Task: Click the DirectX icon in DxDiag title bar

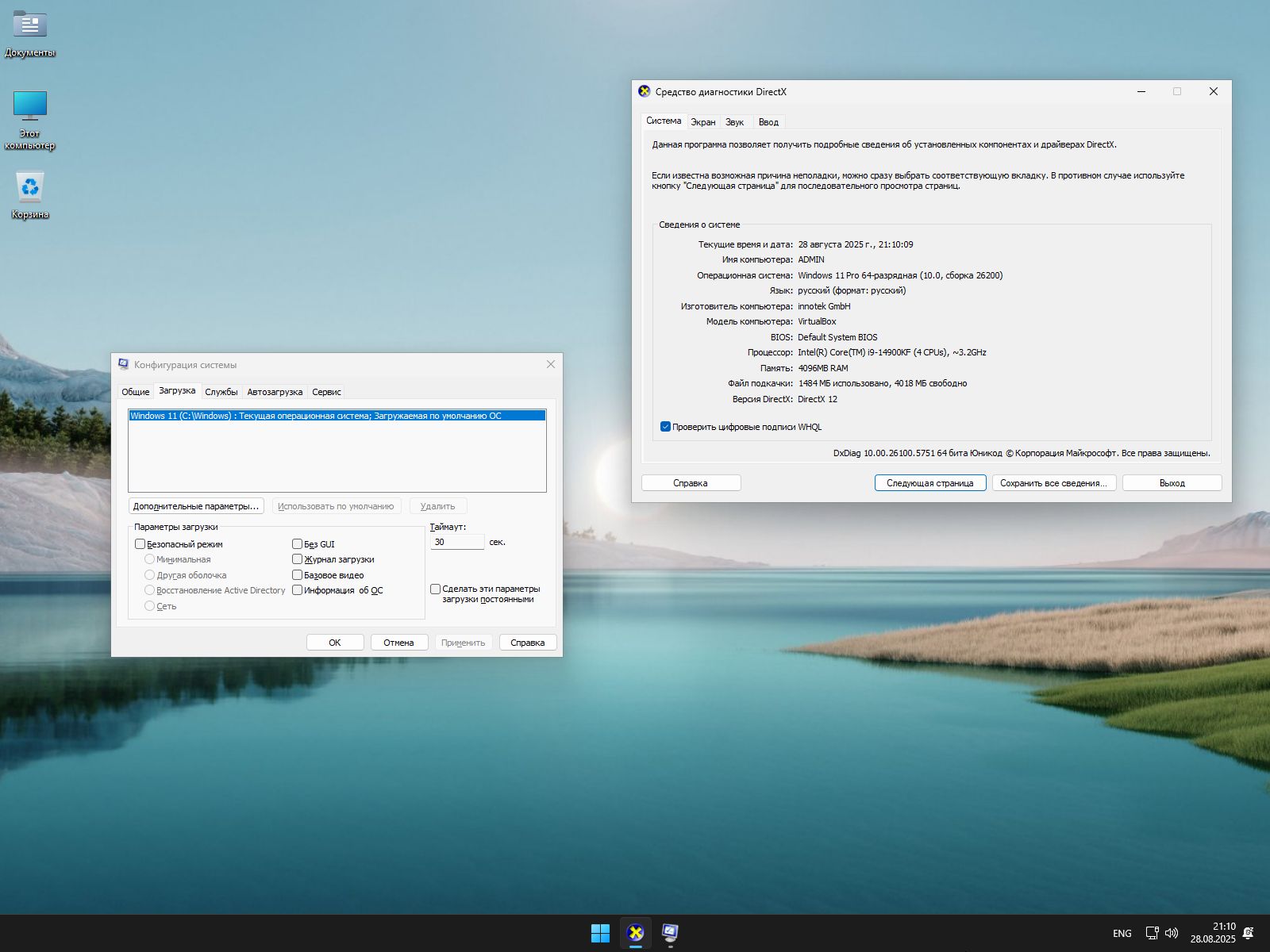Action: (x=645, y=91)
